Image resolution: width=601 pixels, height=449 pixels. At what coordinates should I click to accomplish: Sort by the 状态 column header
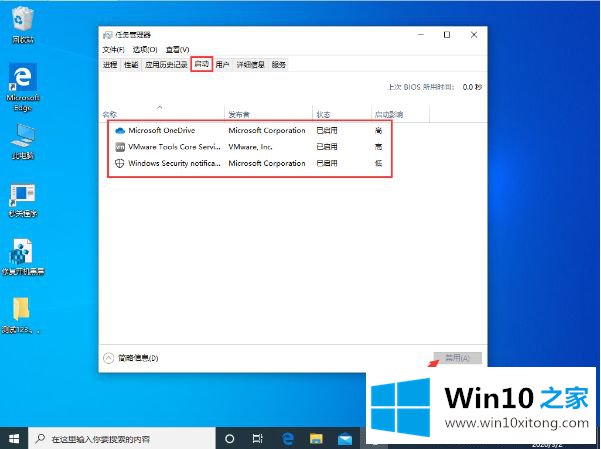click(323, 114)
